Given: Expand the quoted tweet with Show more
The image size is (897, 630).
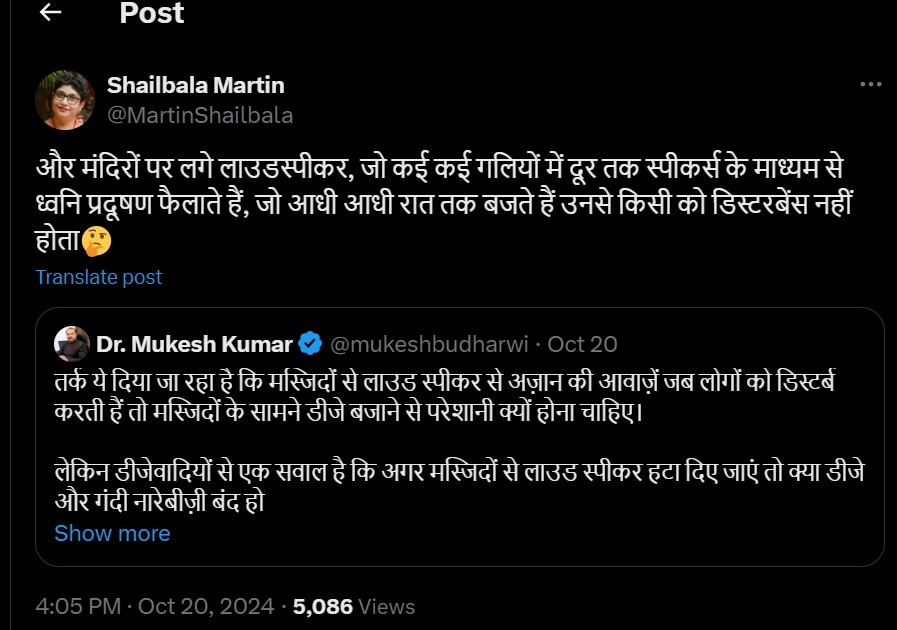Looking at the screenshot, I should point(112,533).
